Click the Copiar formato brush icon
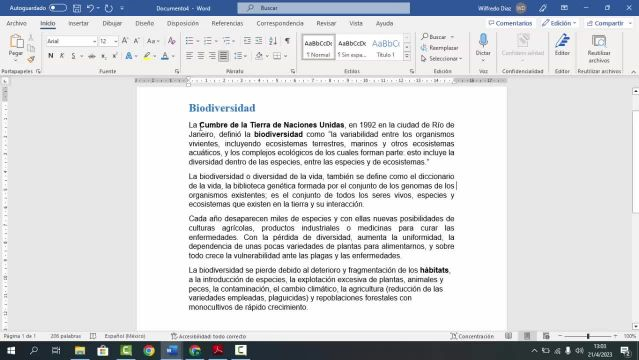Image resolution: width=639 pixels, height=360 pixels. (x=31, y=60)
